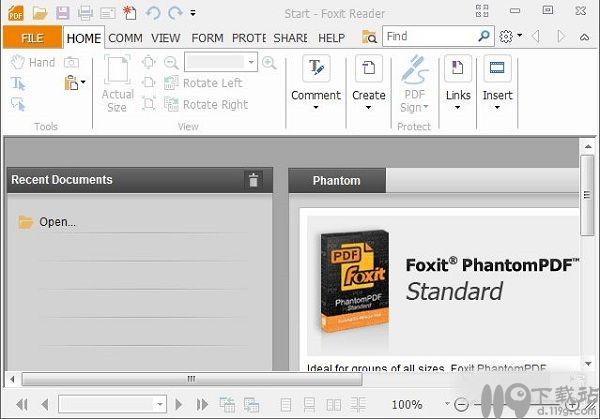Switch to the COMMENT ribbon tab
The height and width of the screenshot is (419, 600).
point(125,38)
